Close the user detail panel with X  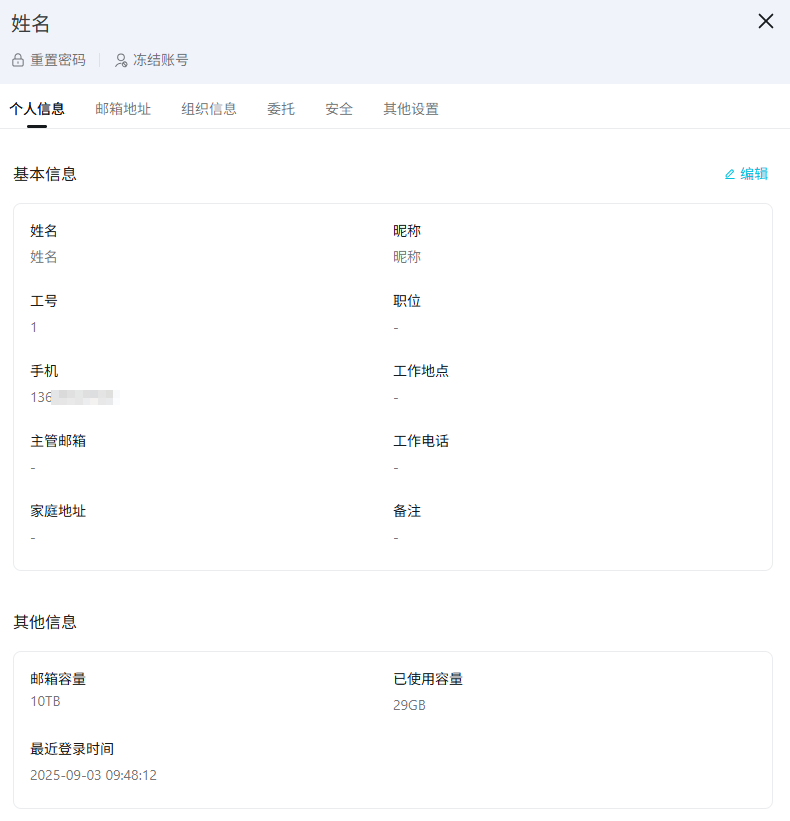(766, 21)
